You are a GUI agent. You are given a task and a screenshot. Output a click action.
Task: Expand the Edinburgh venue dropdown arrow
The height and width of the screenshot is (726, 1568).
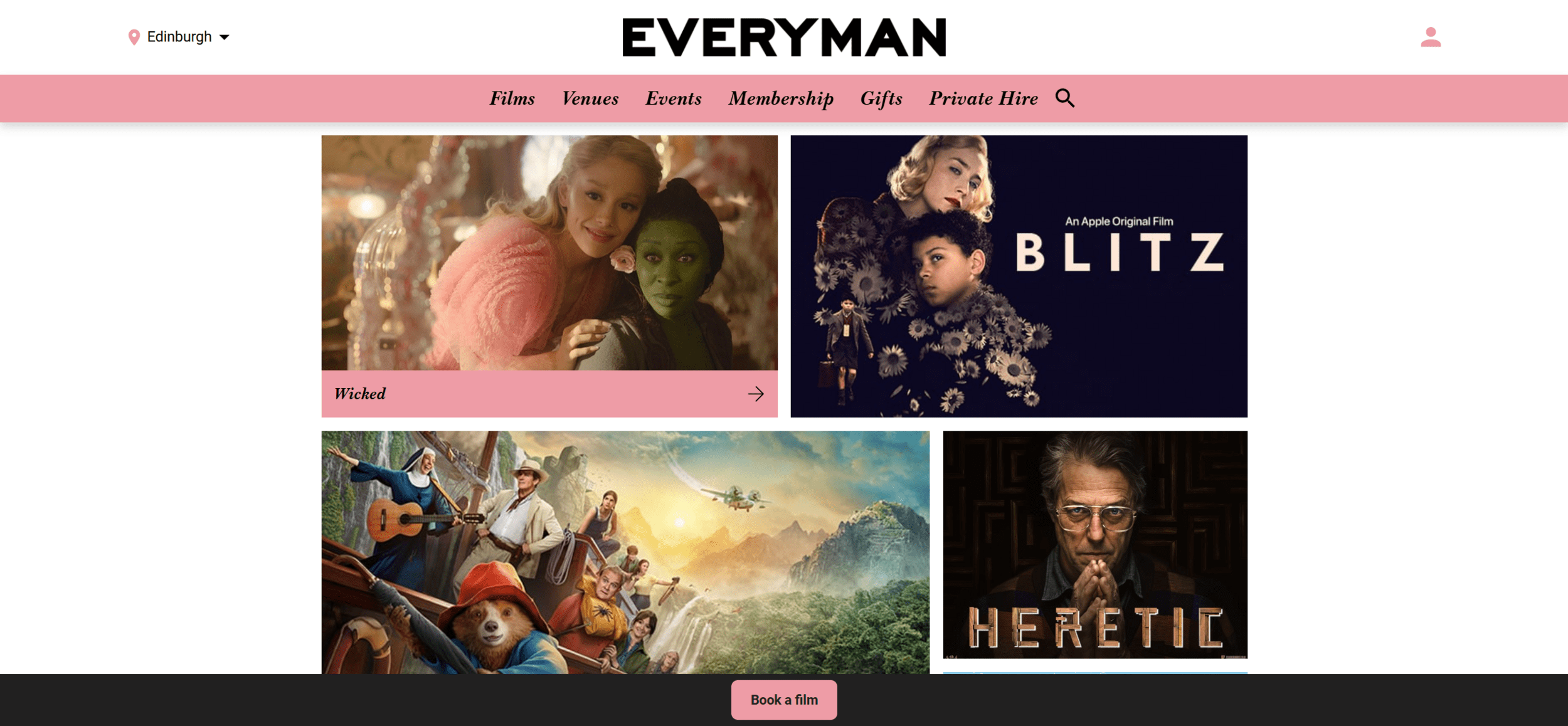[x=225, y=37]
